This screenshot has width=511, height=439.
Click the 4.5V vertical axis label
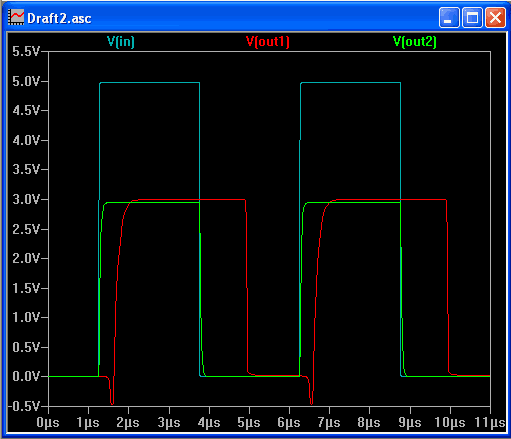point(26,110)
